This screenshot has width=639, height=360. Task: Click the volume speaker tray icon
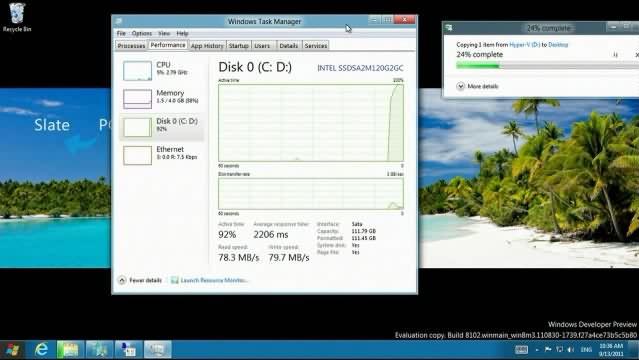click(x=571, y=349)
